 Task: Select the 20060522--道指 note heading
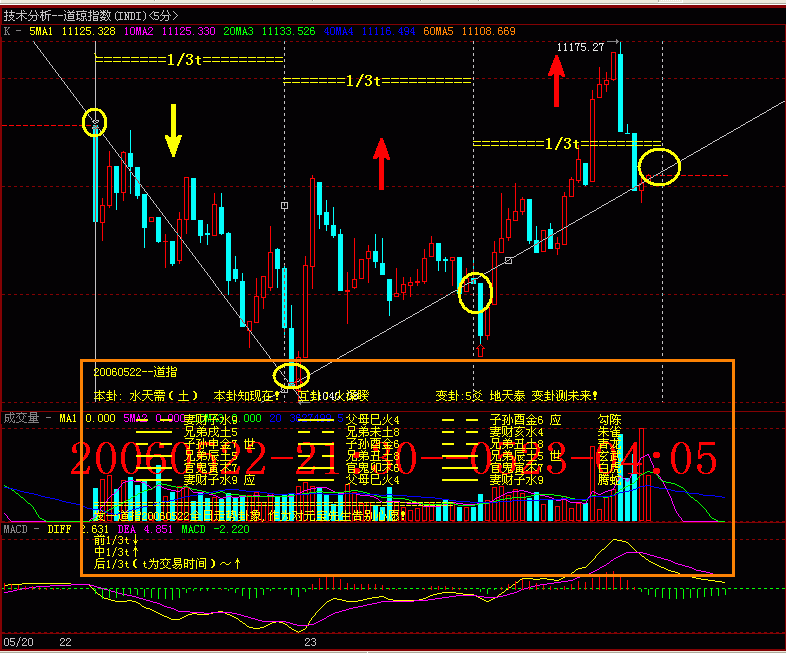click(135, 372)
